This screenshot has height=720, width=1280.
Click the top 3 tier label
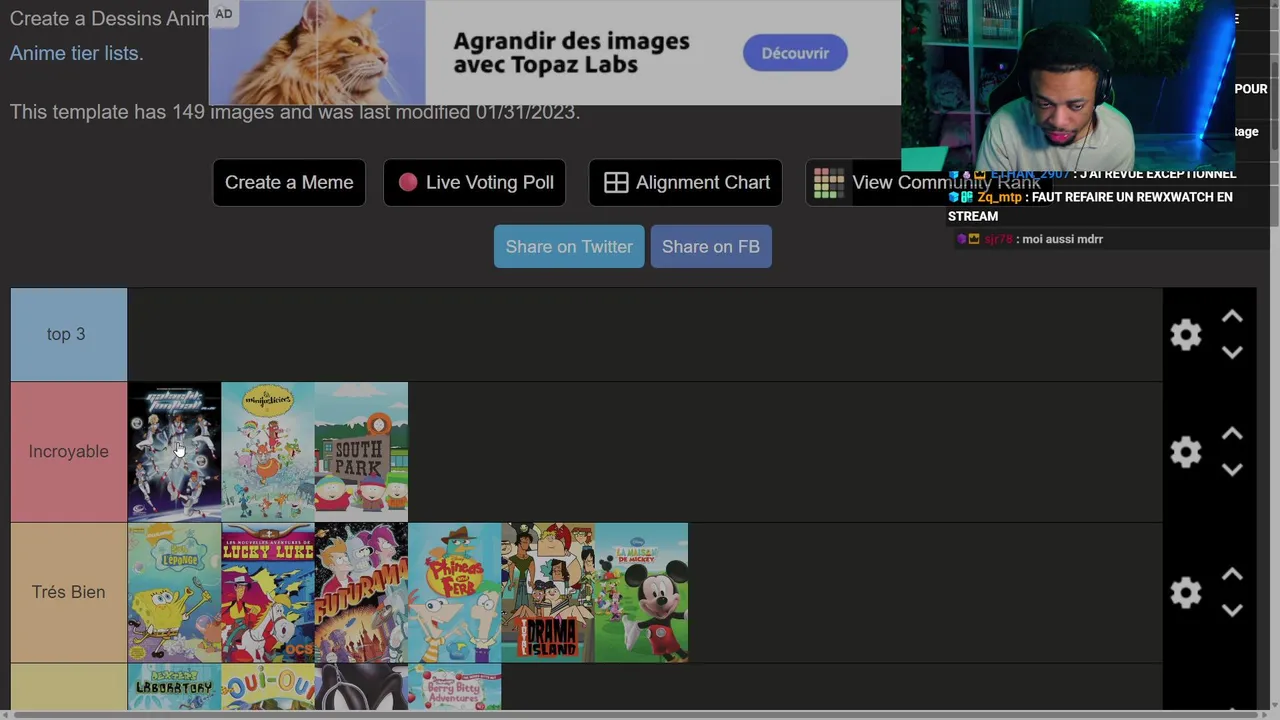point(69,334)
